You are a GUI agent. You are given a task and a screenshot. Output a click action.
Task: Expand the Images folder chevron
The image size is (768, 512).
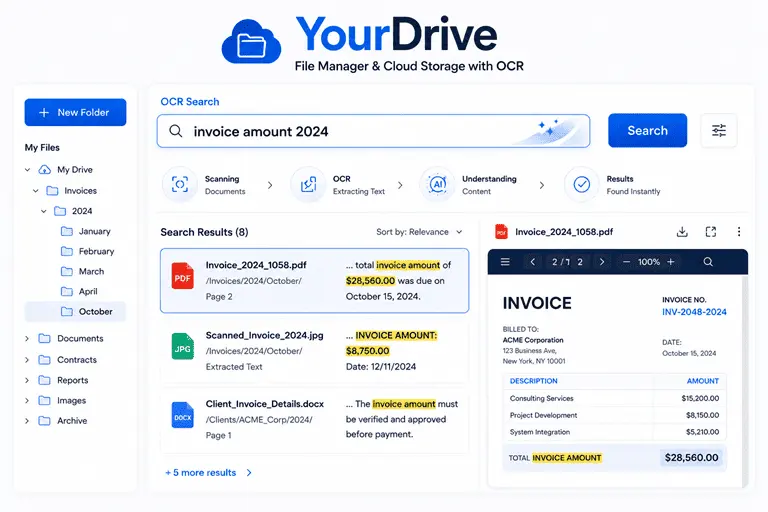coord(27,400)
